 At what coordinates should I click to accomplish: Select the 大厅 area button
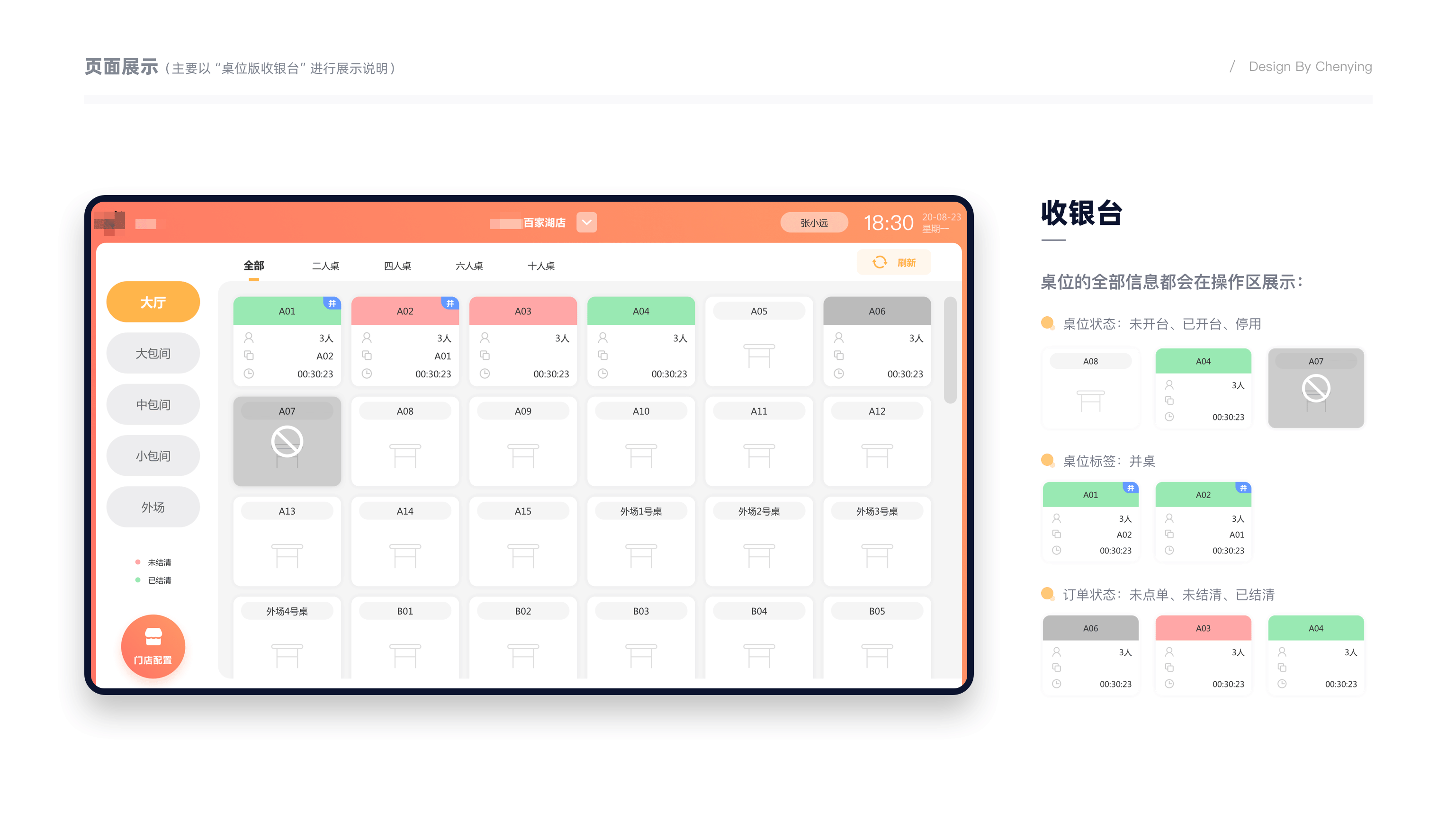pos(153,302)
